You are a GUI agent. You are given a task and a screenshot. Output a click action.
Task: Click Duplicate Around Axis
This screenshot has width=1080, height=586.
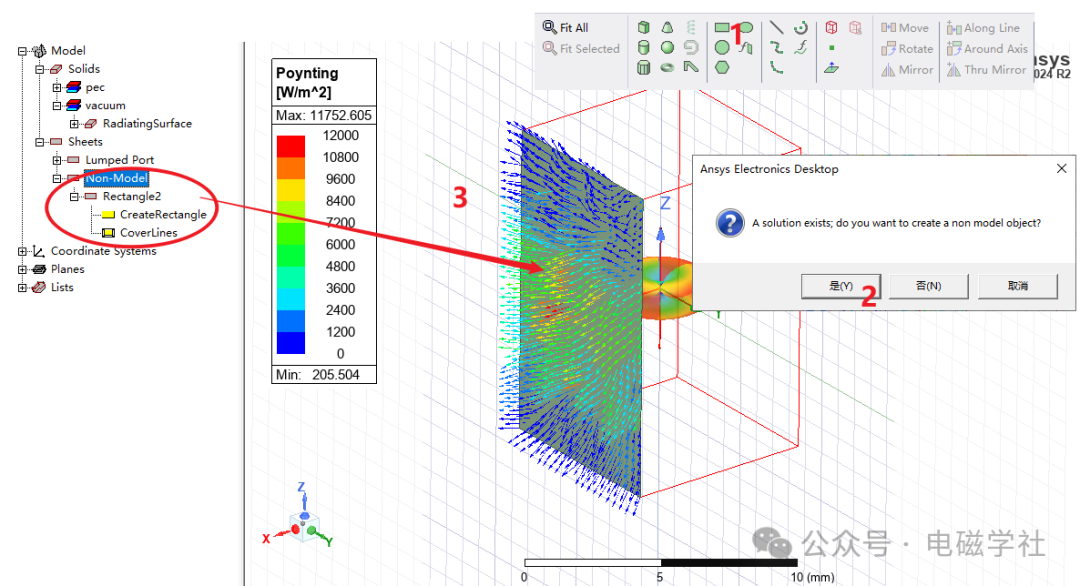[x=987, y=49]
